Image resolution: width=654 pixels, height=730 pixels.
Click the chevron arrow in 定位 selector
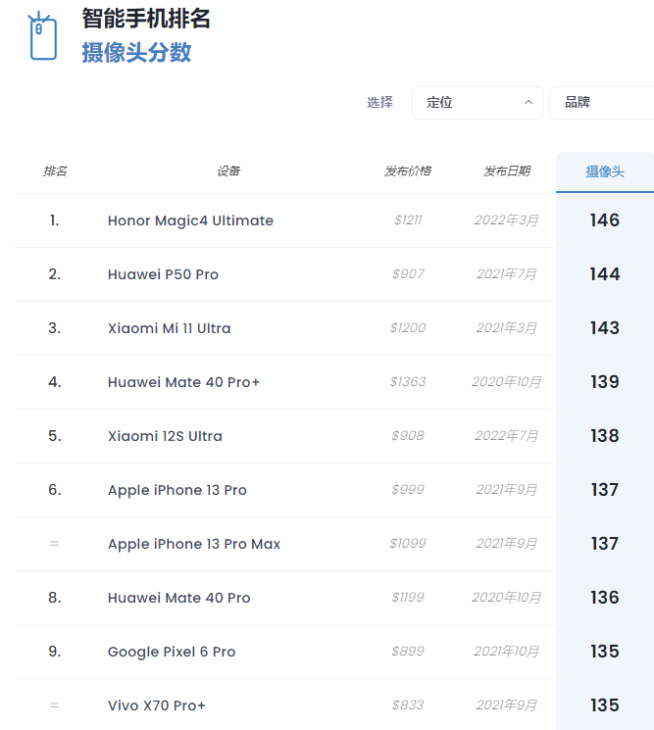[528, 102]
